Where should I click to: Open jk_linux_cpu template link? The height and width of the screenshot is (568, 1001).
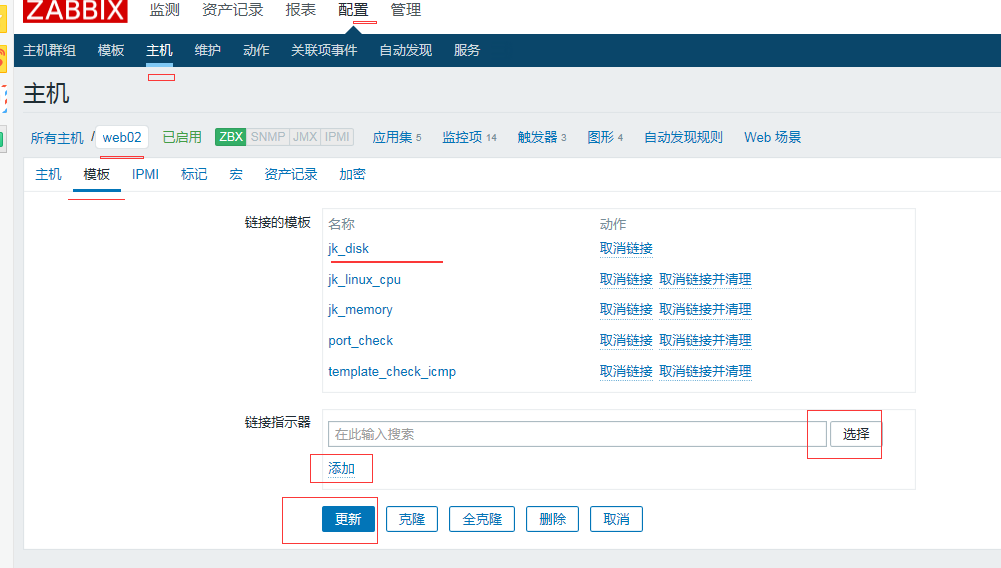point(365,280)
